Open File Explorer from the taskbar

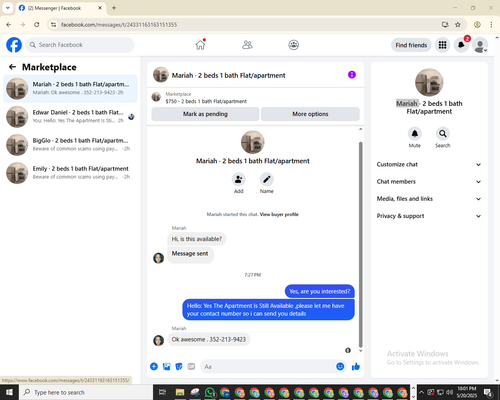180,392
